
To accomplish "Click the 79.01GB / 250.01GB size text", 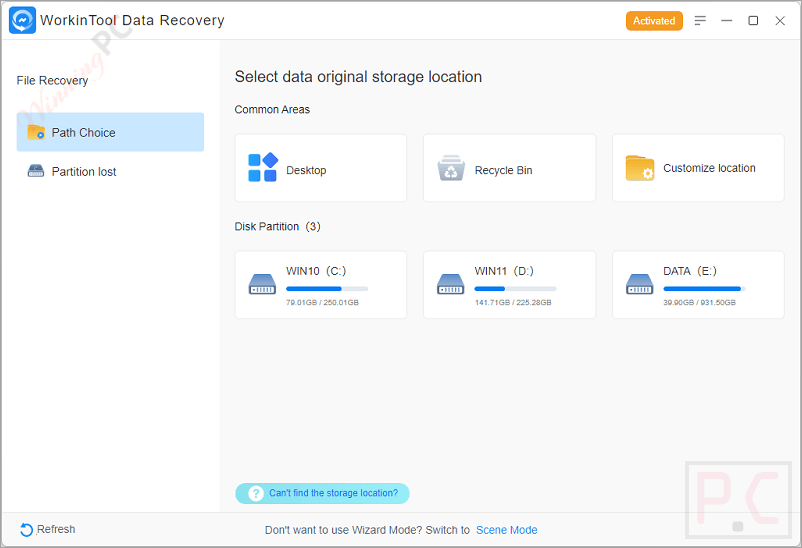I will (x=322, y=302).
